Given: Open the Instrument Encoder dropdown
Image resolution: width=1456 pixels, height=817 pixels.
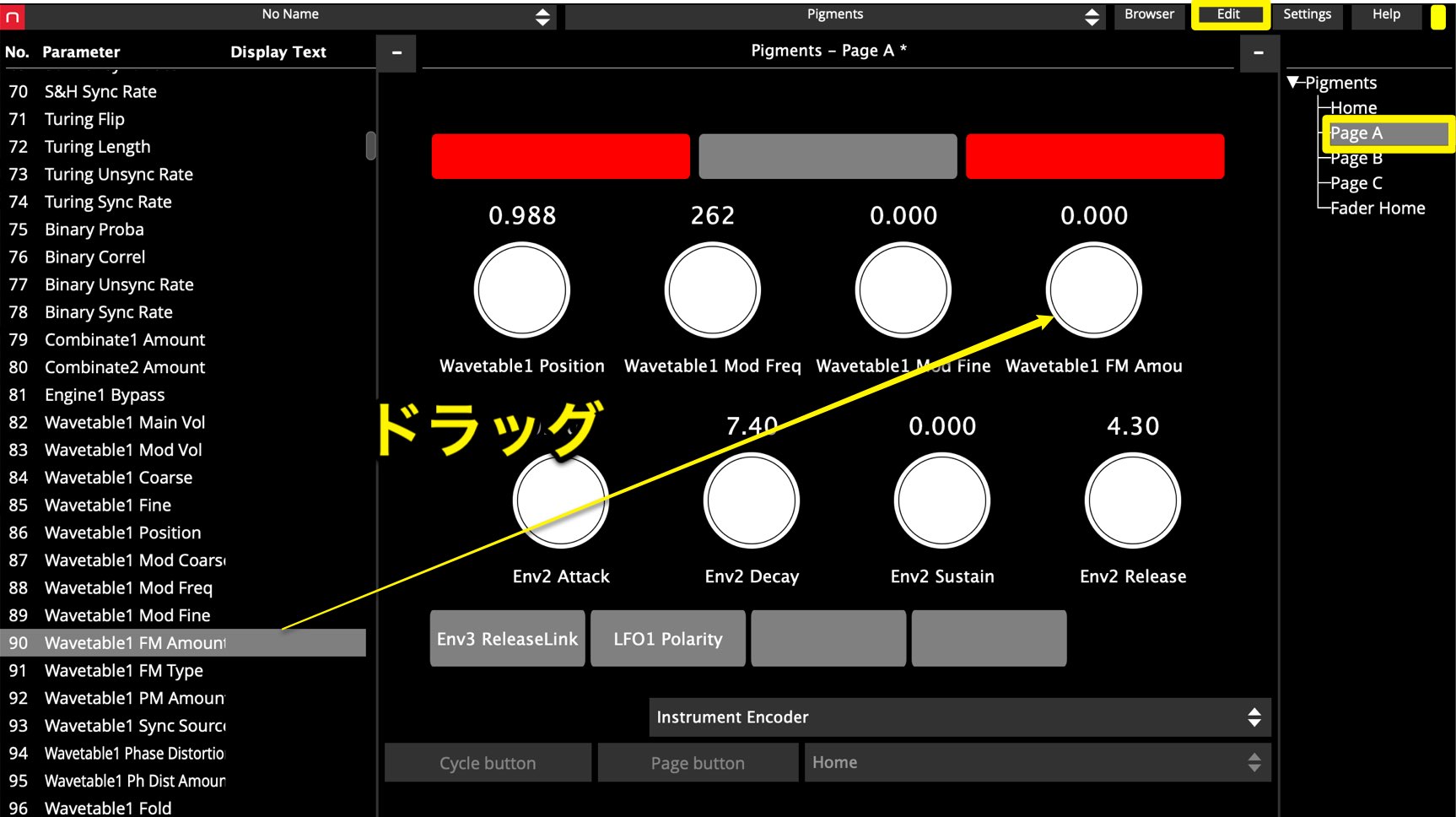Looking at the screenshot, I should 960,717.
